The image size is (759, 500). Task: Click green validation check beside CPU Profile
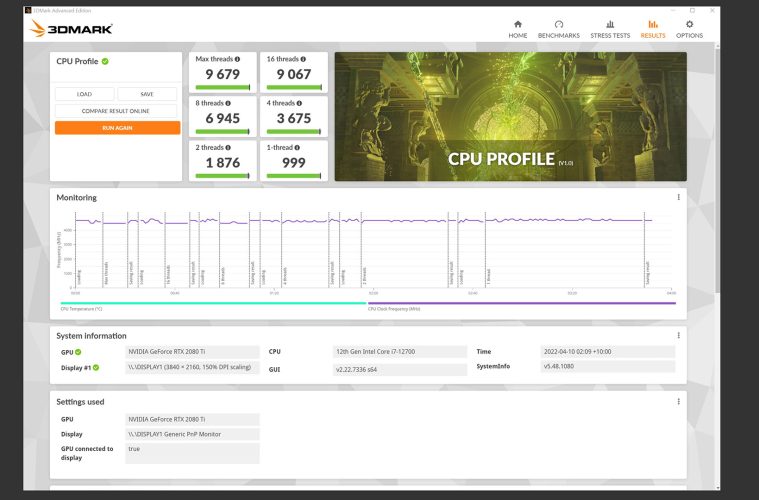coord(105,61)
